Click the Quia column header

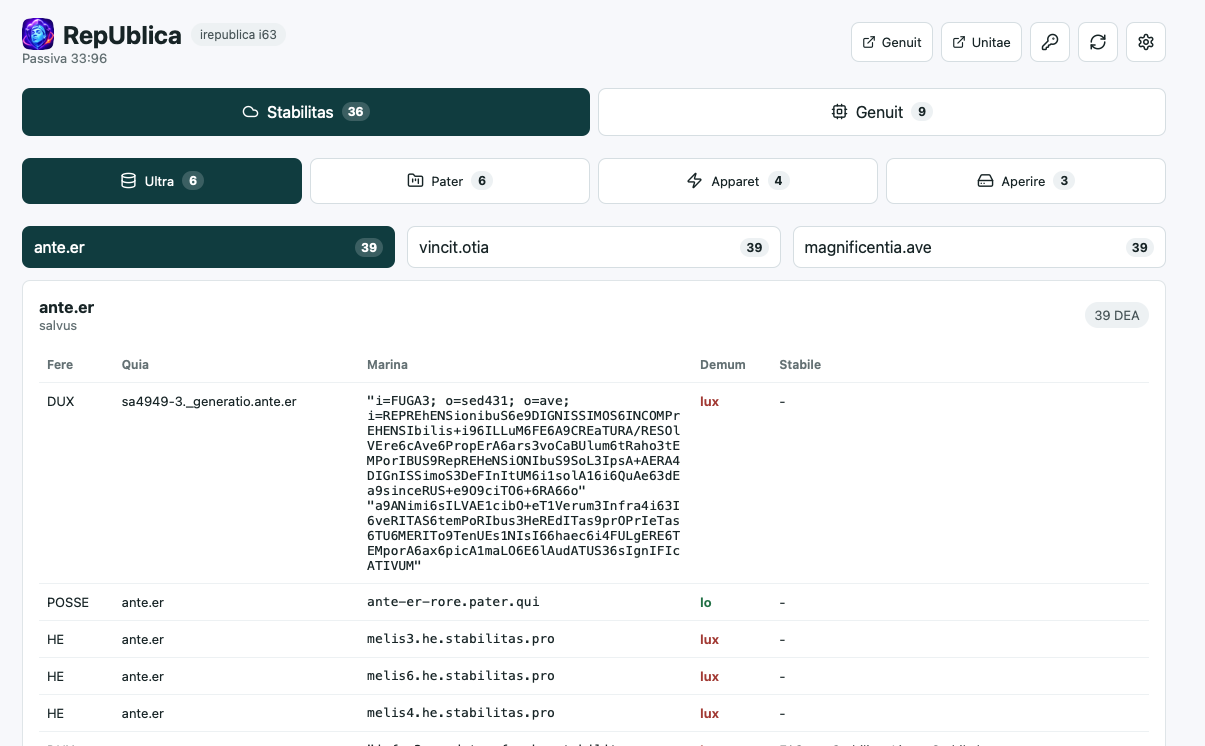click(x=135, y=365)
